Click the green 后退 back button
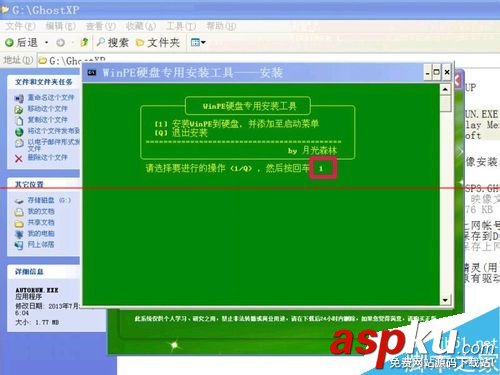The width and height of the screenshot is (500, 375). (x=21, y=42)
